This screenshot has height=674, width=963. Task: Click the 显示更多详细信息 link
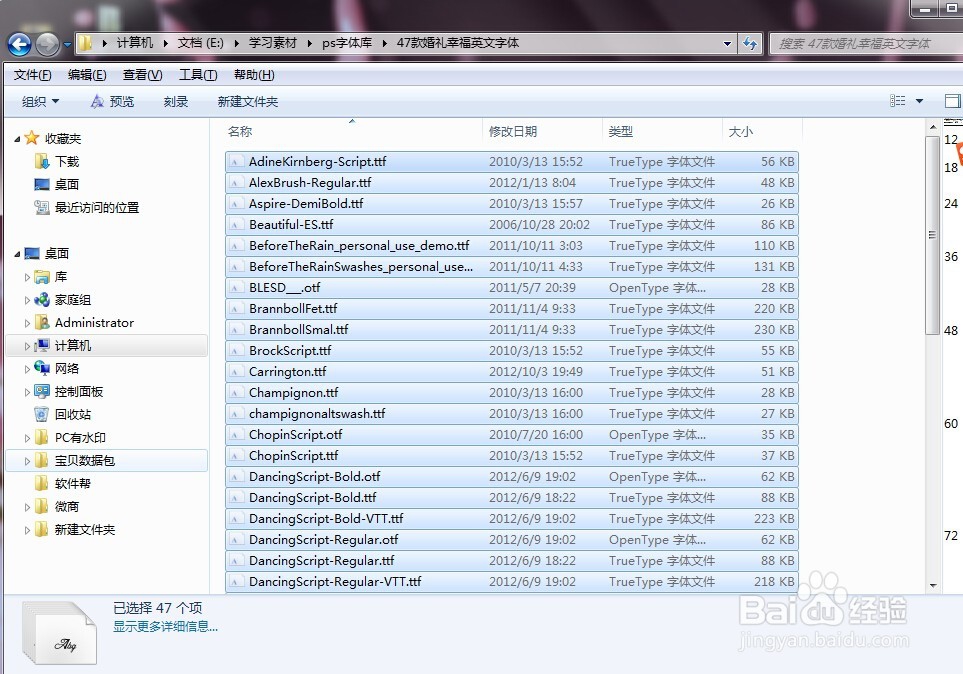pos(166,626)
